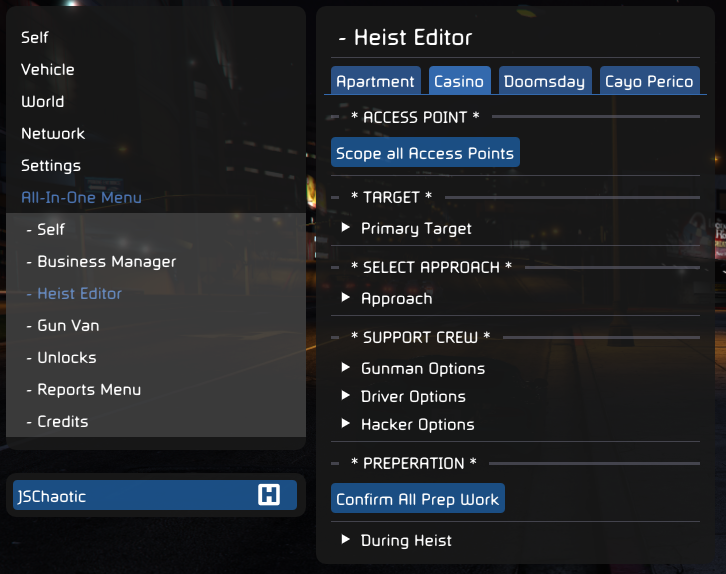Open Settings in the sidebar

click(x=51, y=166)
